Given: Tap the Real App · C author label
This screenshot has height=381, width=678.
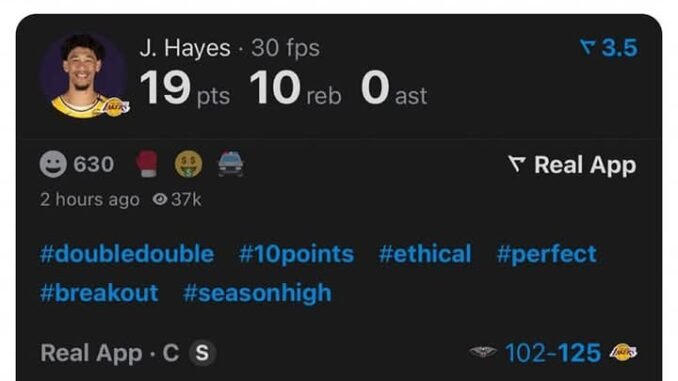Looking at the screenshot, I should 109,353.
